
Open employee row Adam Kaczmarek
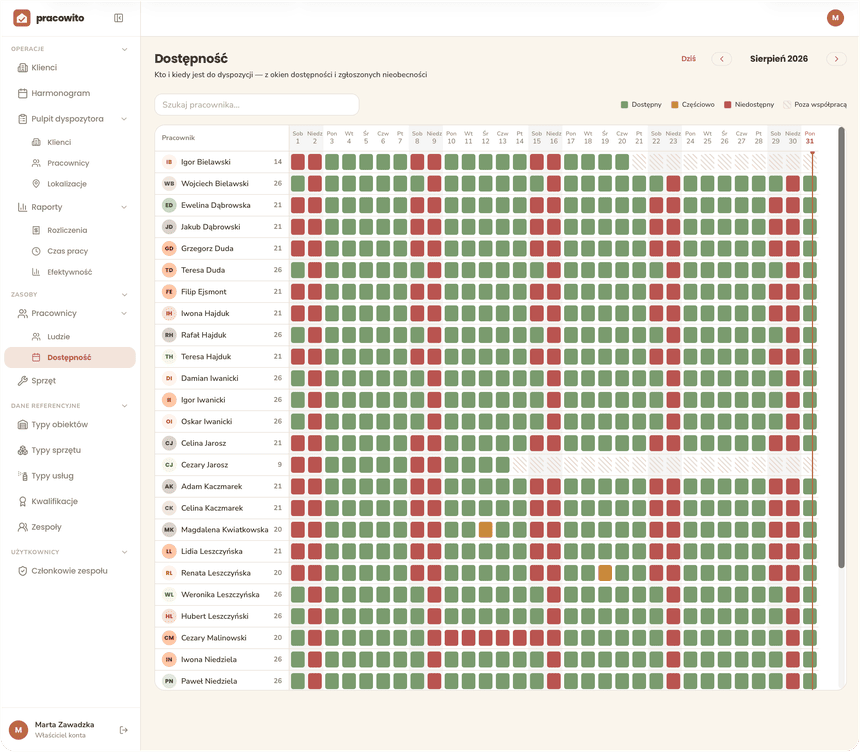(x=222, y=487)
